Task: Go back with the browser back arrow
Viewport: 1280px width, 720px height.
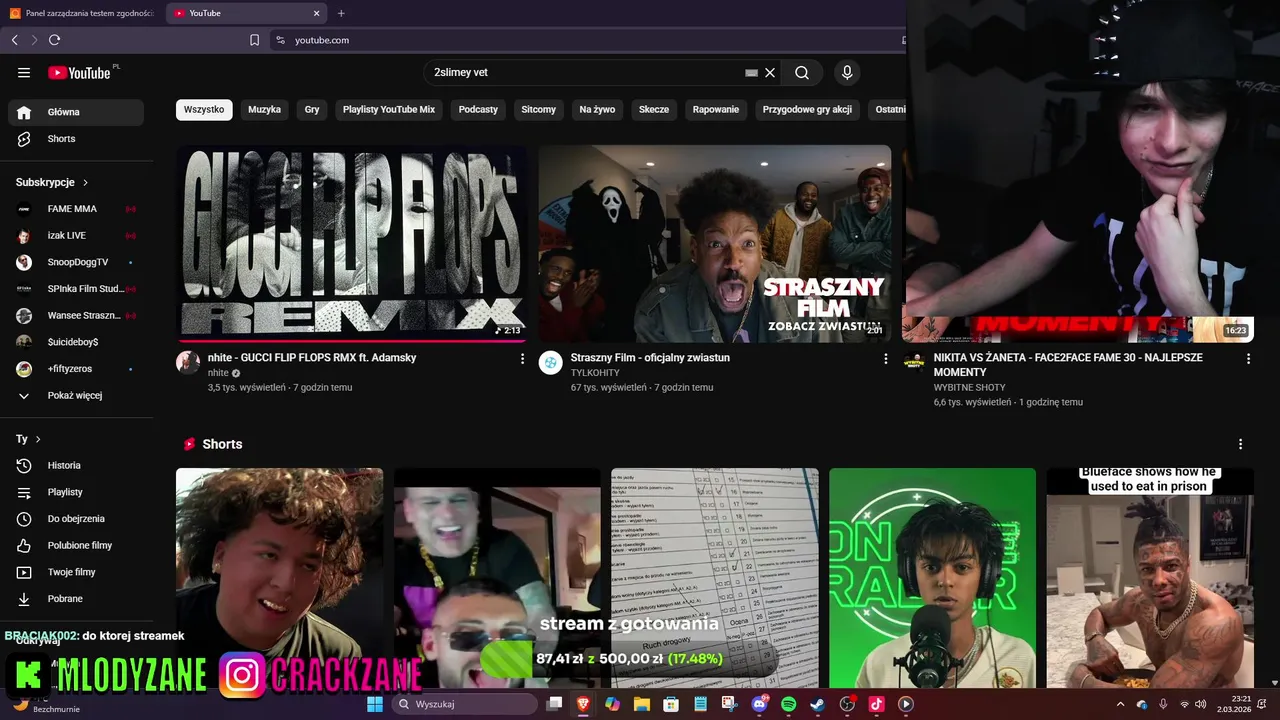Action: tap(15, 40)
